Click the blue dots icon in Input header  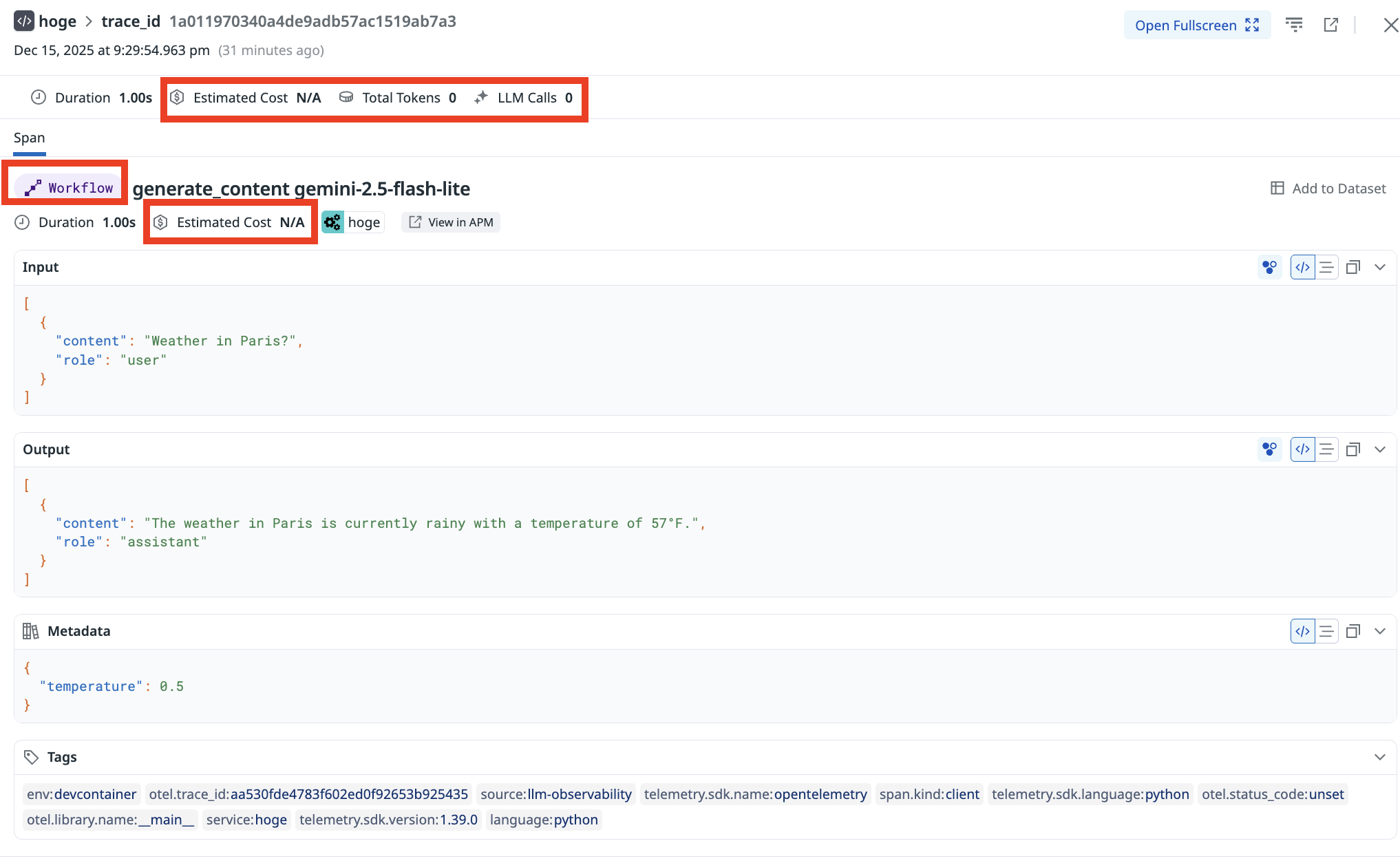(1269, 267)
